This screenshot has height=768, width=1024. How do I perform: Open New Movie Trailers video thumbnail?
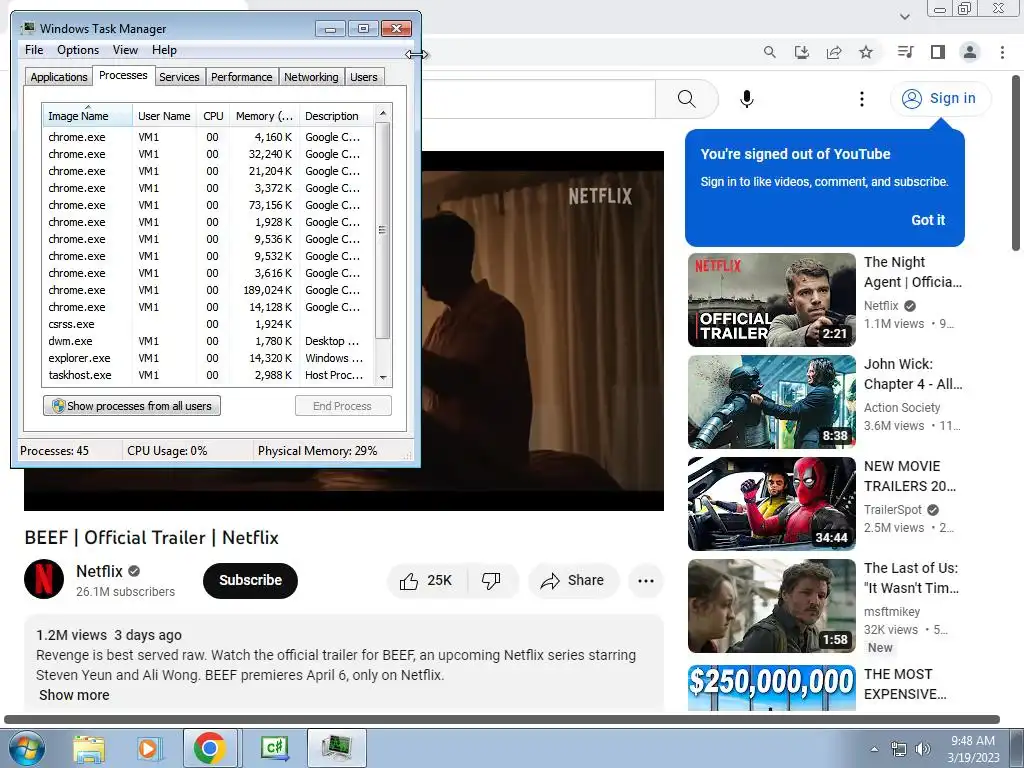772,504
